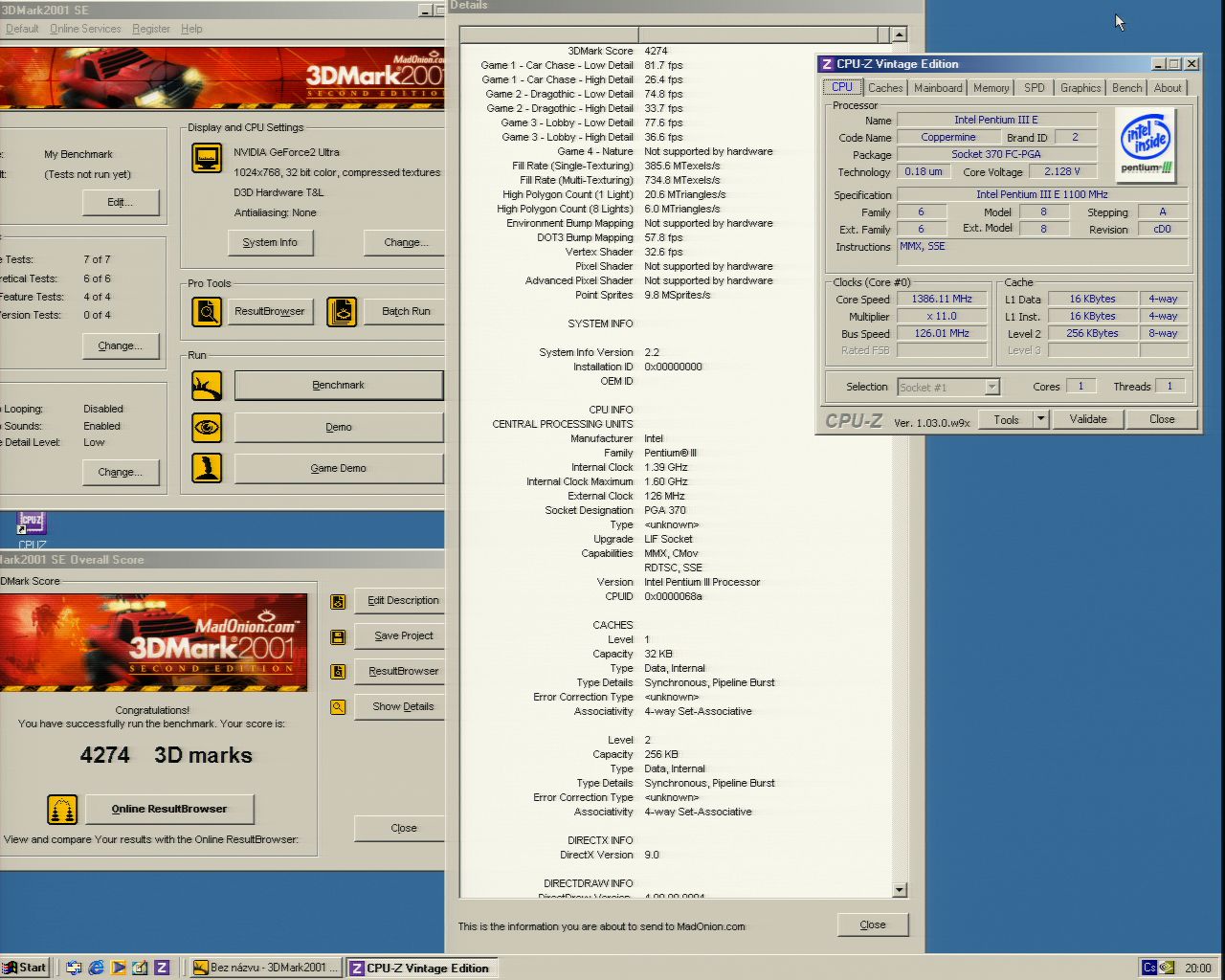Image resolution: width=1225 pixels, height=980 pixels.
Task: Click the Benchmark running-figure icon
Action: coord(207,386)
